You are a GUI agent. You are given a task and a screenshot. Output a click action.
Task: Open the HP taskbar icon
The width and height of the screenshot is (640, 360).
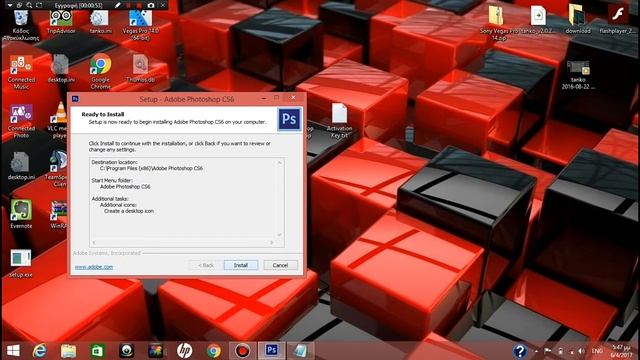184,351
